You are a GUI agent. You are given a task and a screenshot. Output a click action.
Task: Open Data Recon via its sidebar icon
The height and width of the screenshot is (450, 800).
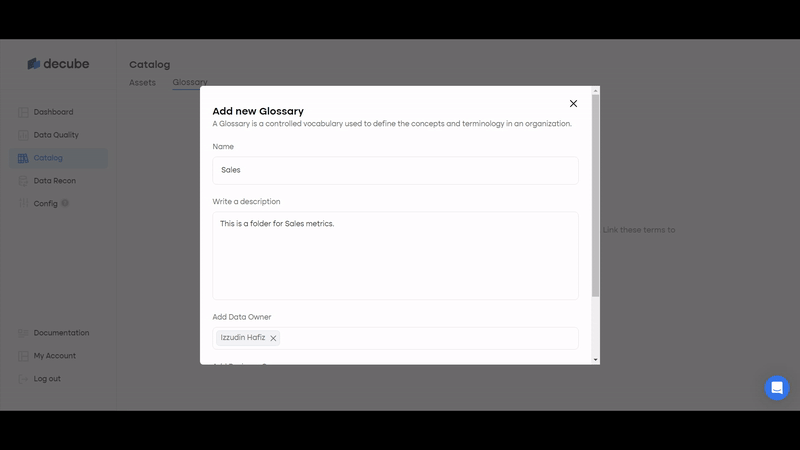[x=23, y=181]
